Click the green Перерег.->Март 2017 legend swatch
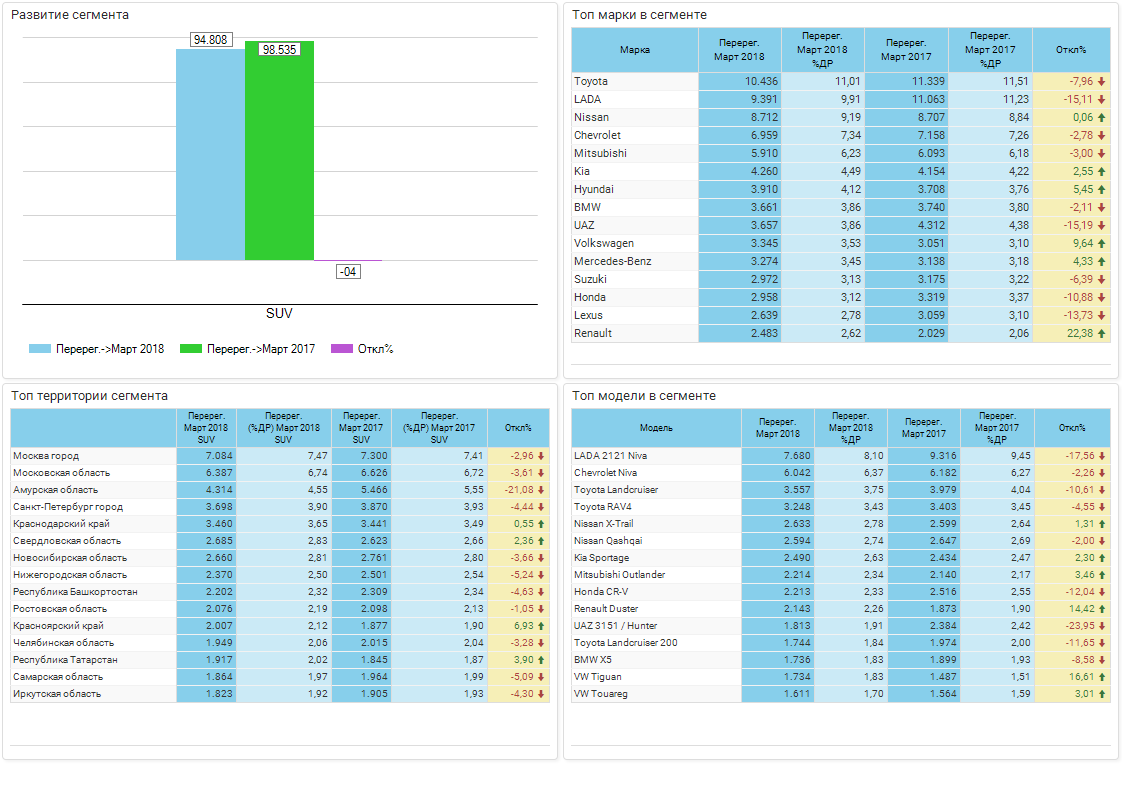 pos(190,349)
